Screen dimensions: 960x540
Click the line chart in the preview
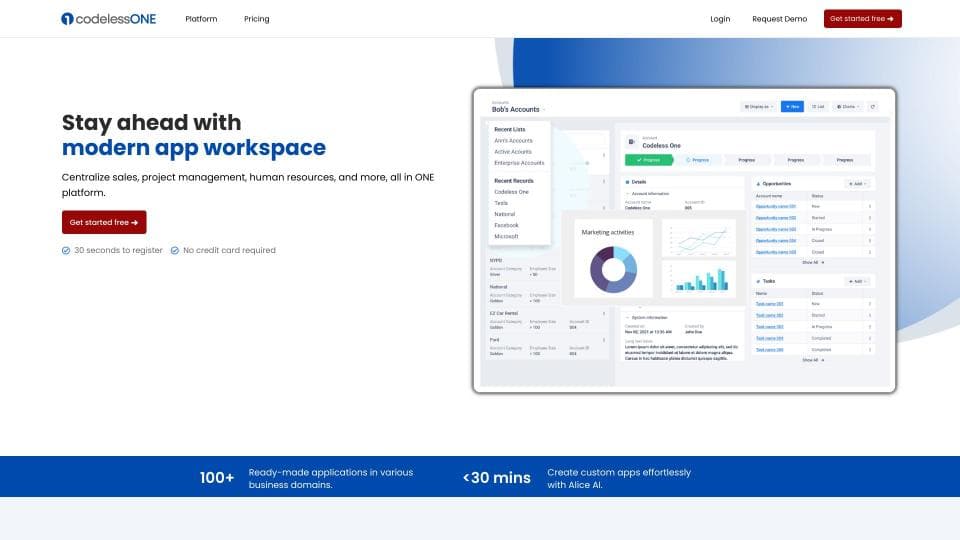(x=699, y=239)
